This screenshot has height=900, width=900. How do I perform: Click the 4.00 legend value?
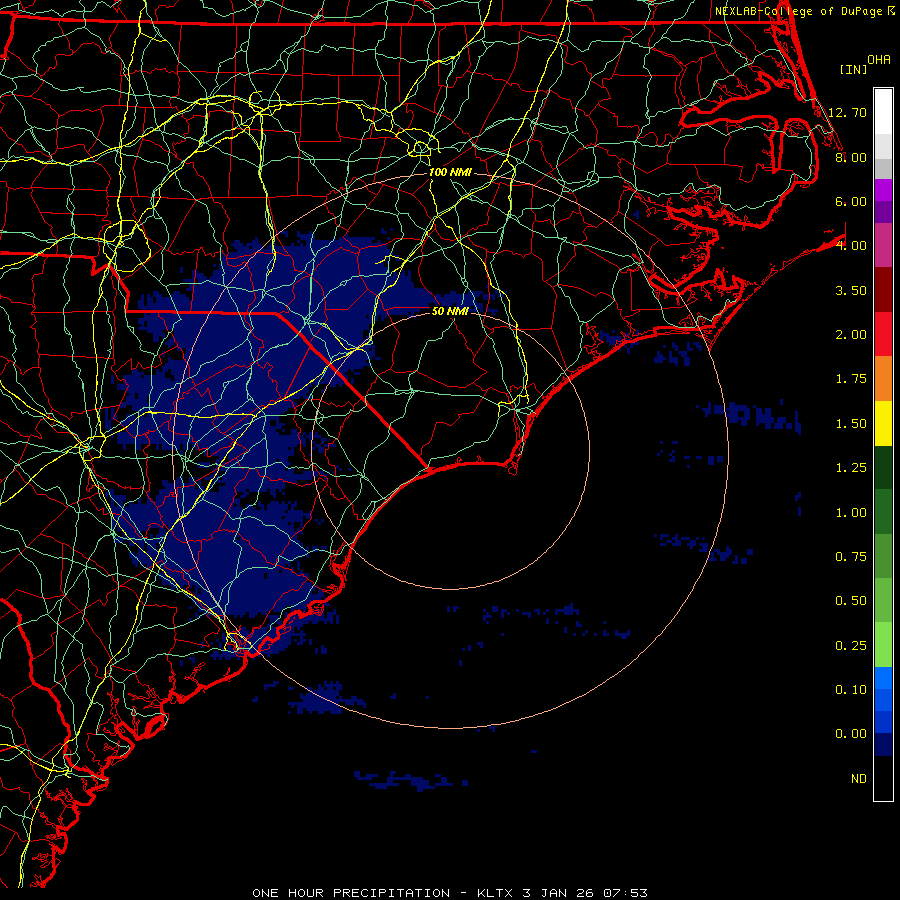851,246
